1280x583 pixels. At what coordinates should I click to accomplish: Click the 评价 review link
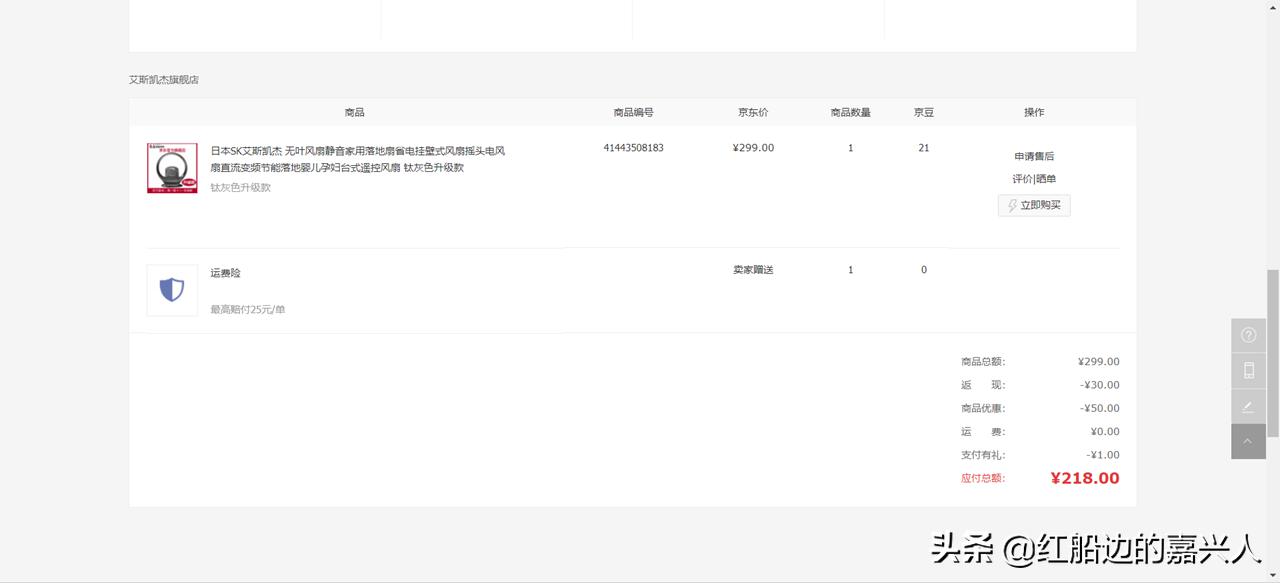1020,179
